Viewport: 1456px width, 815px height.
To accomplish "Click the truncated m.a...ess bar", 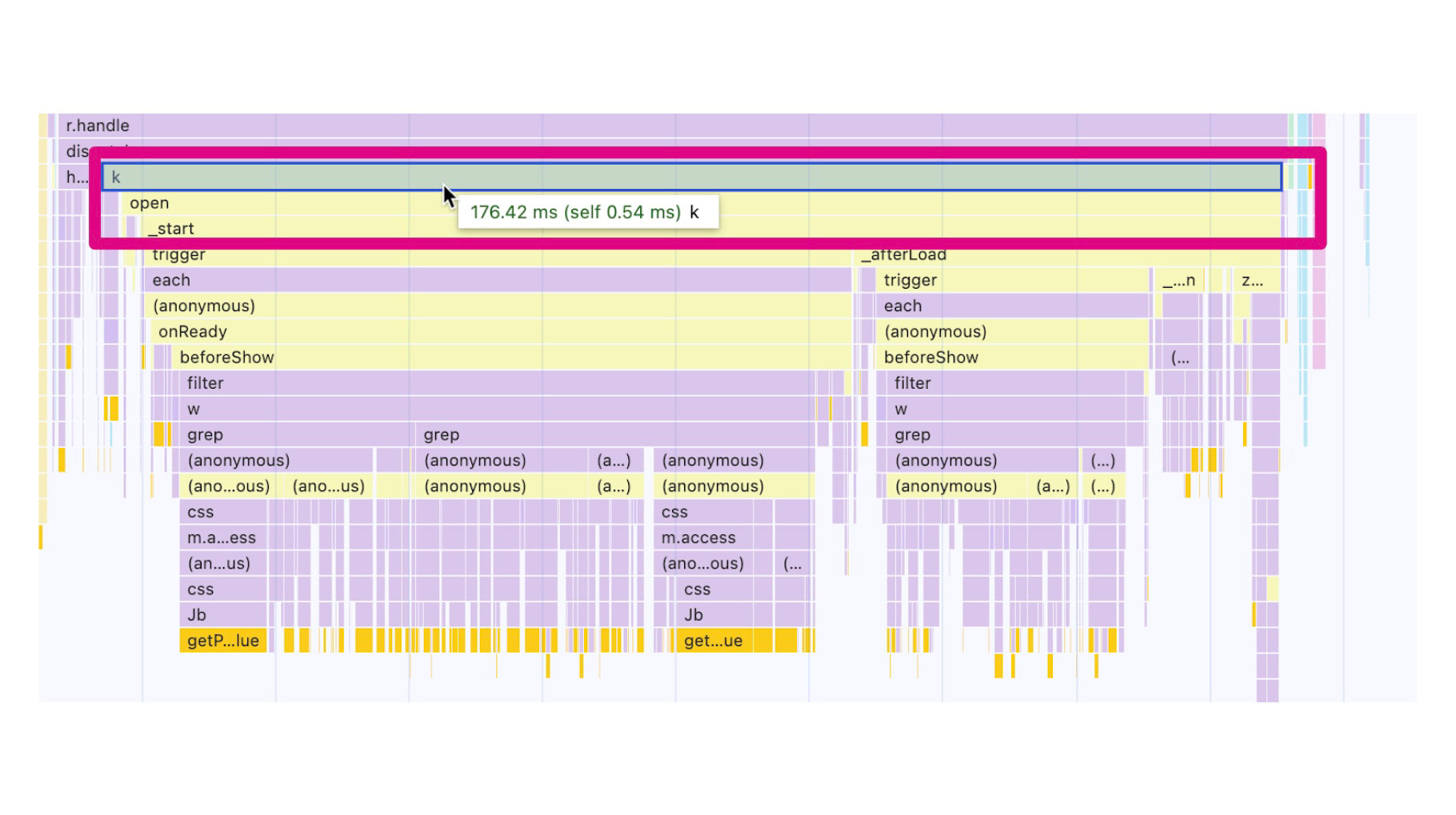I will pos(222,538).
